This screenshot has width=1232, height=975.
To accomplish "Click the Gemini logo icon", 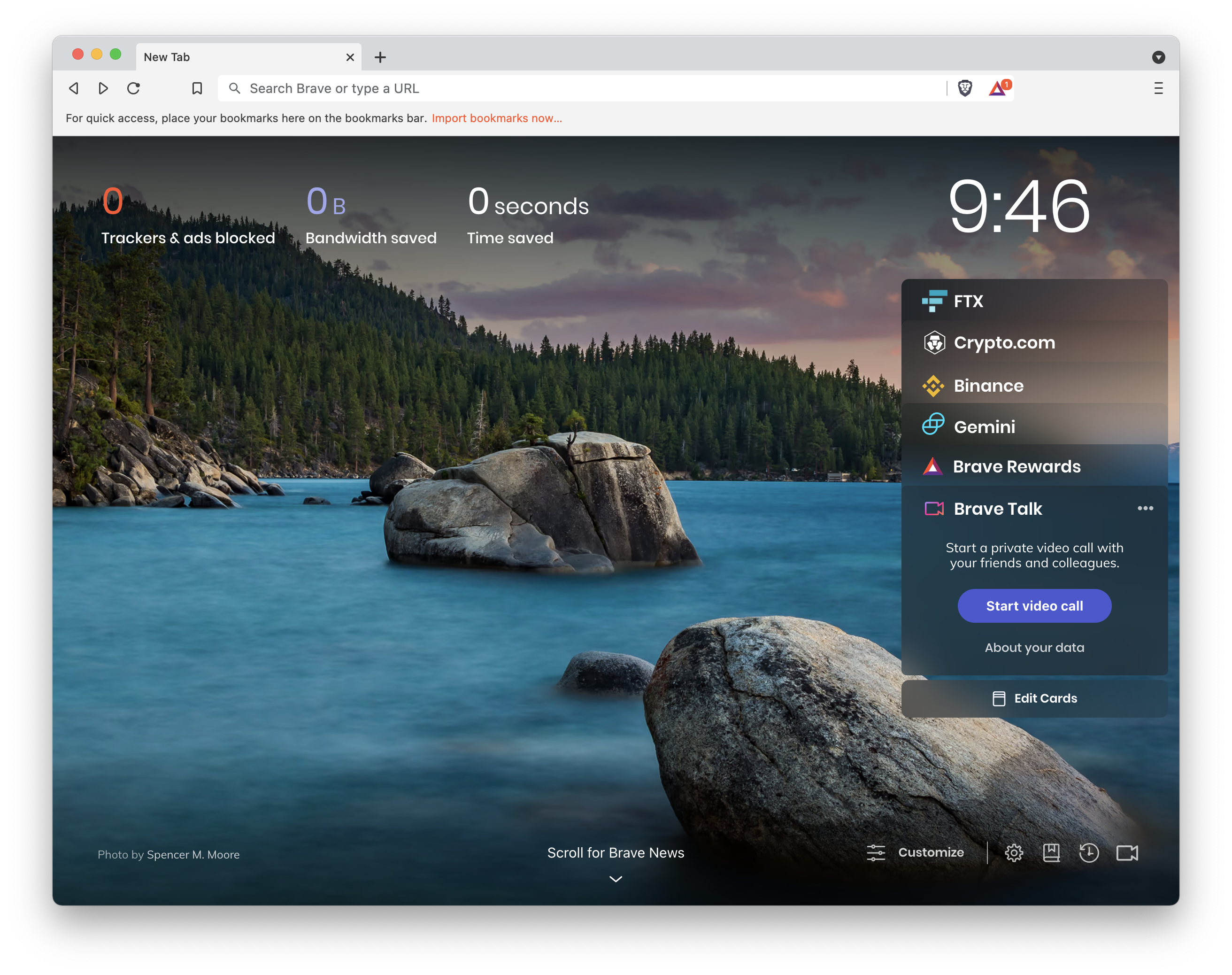I will pyautogui.click(x=933, y=424).
